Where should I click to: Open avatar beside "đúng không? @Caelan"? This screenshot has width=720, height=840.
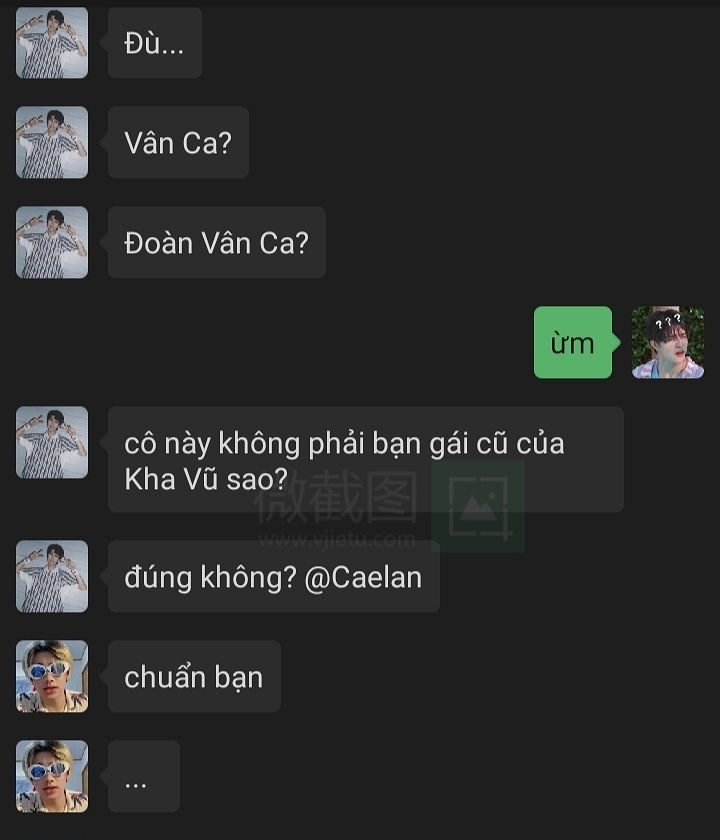click(x=52, y=576)
